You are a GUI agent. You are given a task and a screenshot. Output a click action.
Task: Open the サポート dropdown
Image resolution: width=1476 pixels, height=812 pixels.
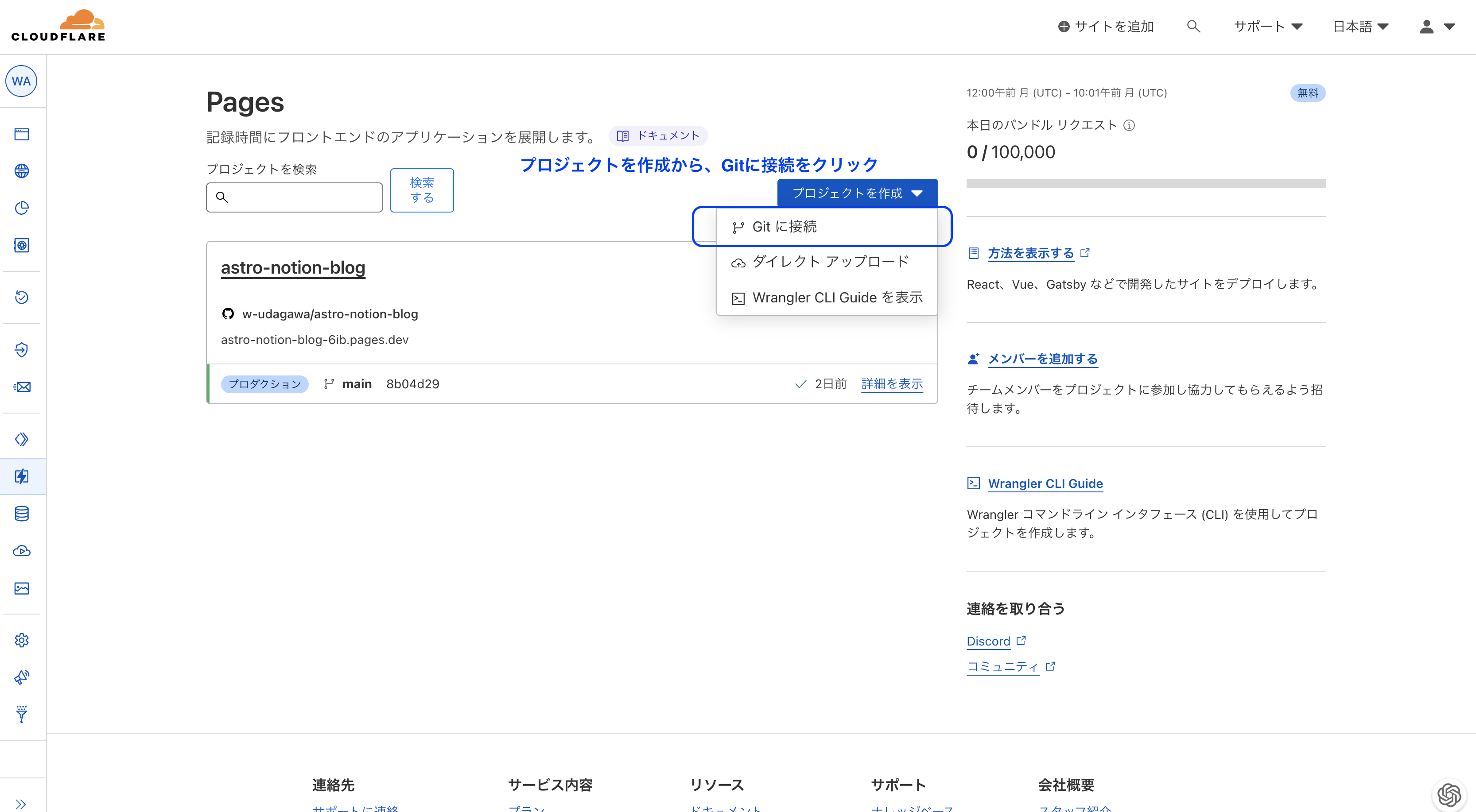coord(1267,26)
